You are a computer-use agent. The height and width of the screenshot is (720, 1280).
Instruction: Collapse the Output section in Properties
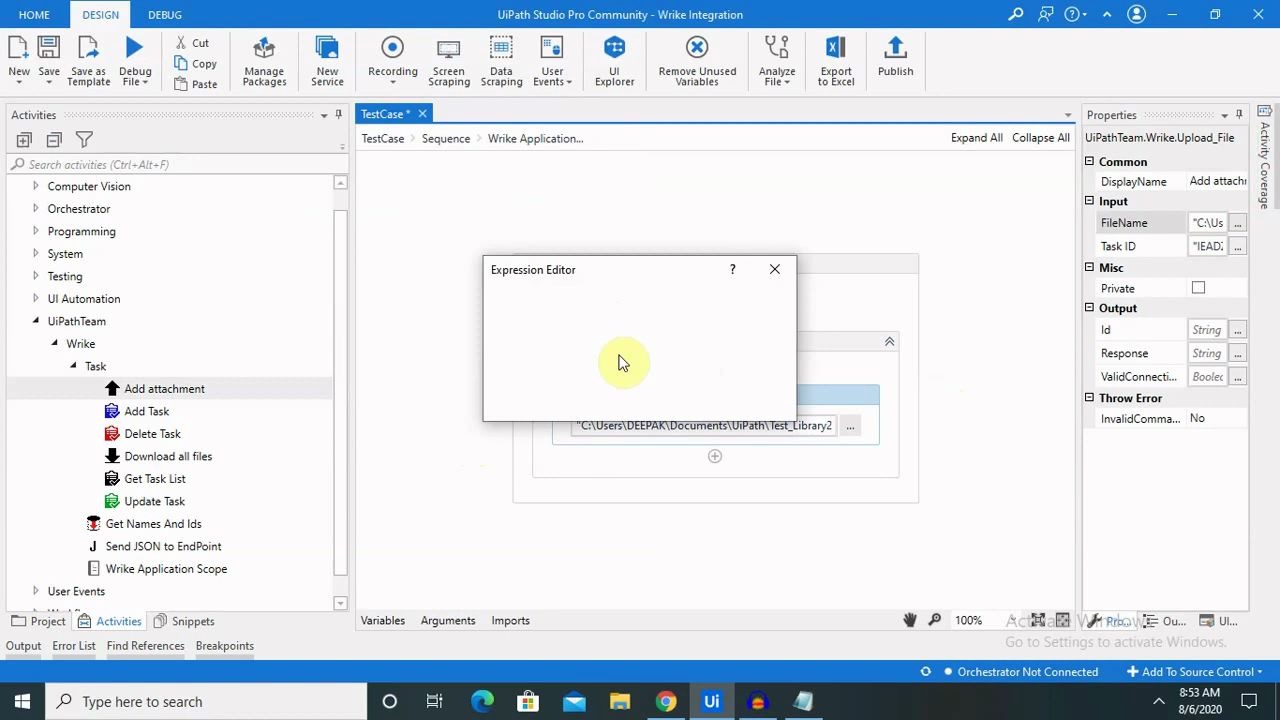[x=1089, y=308]
